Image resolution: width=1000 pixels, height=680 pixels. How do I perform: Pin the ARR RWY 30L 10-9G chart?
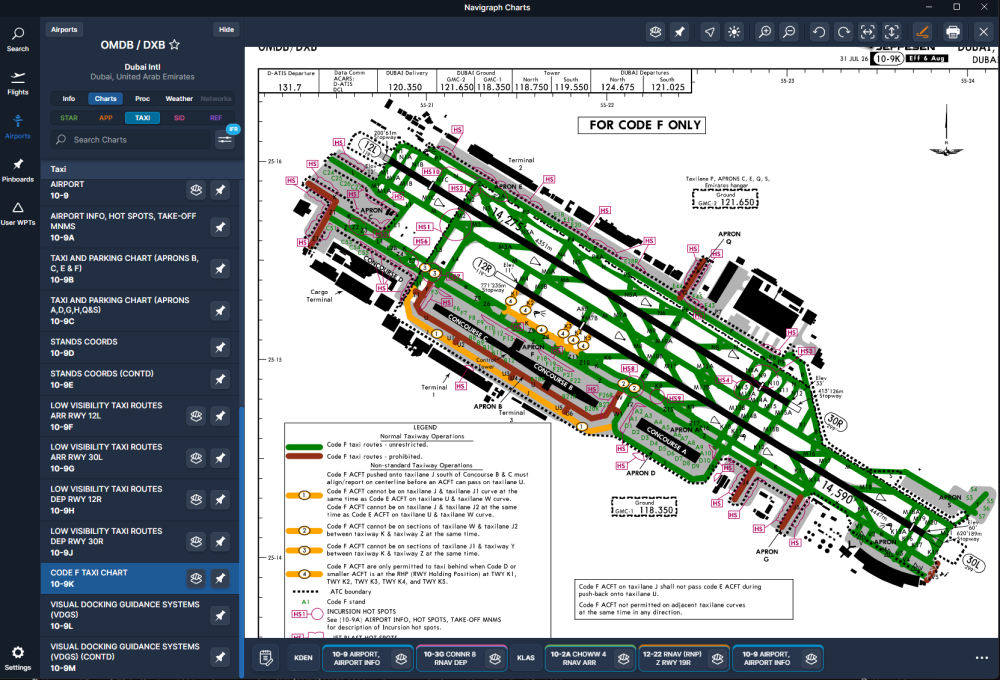pos(220,458)
